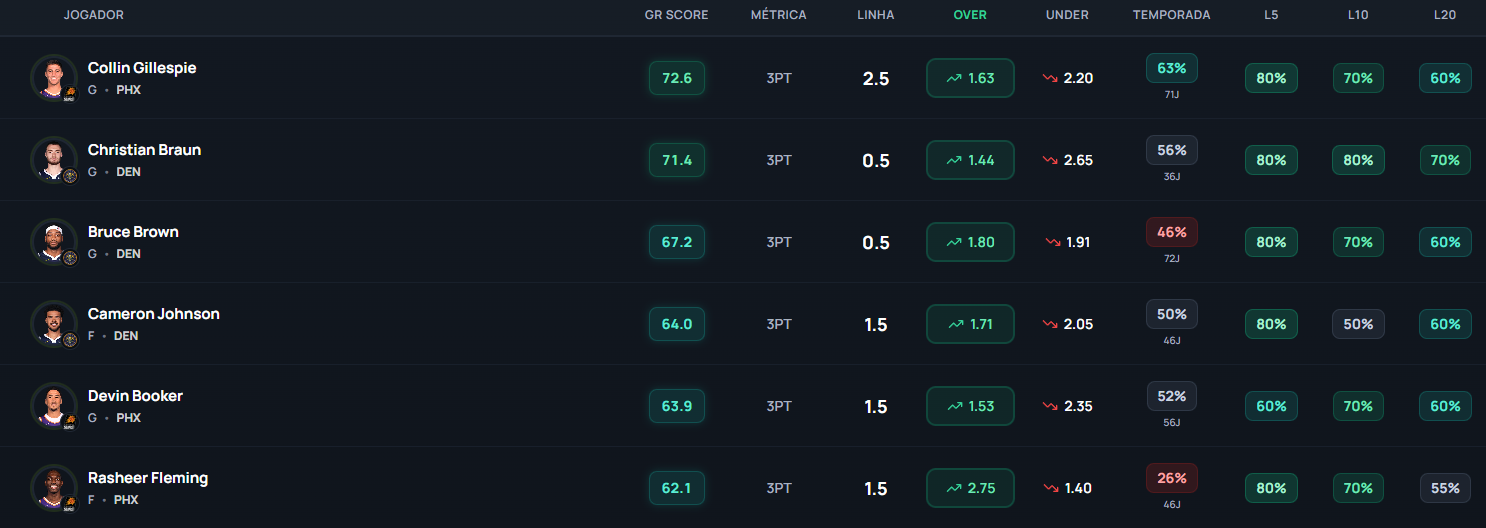Select Over 1.44 odds for Christian Braun
Image resolution: width=1486 pixels, height=528 pixels.
(x=970, y=160)
